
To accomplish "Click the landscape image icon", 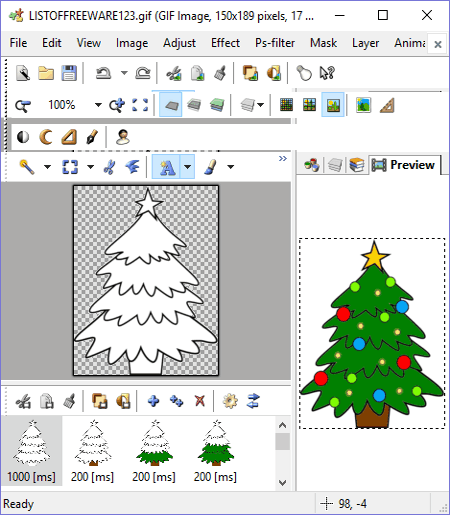I will point(363,105).
